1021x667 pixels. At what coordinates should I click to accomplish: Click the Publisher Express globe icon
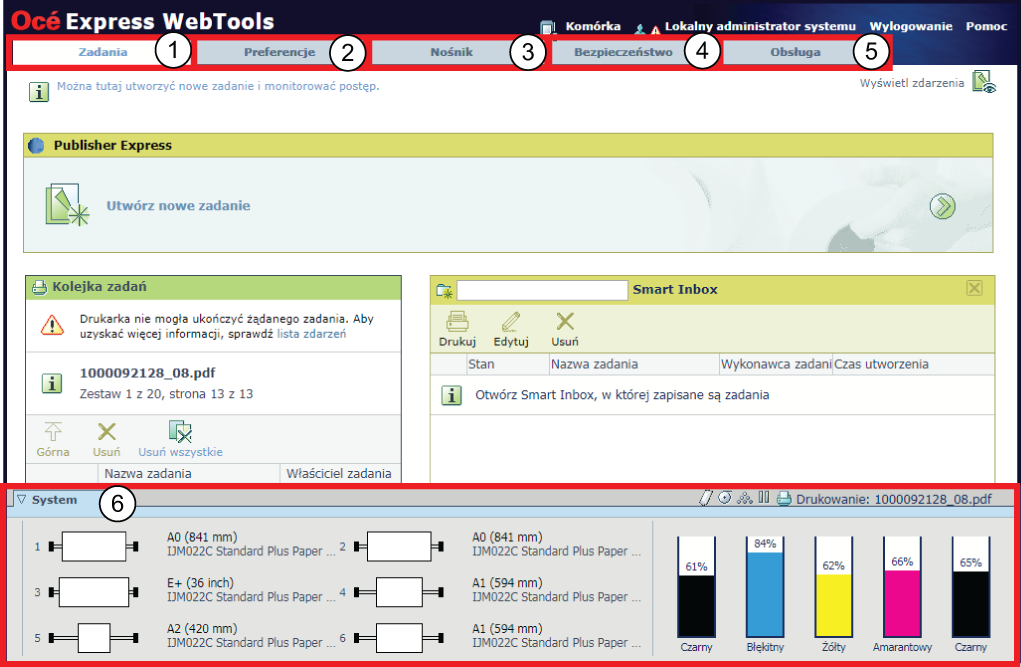pyautogui.click(x=37, y=145)
